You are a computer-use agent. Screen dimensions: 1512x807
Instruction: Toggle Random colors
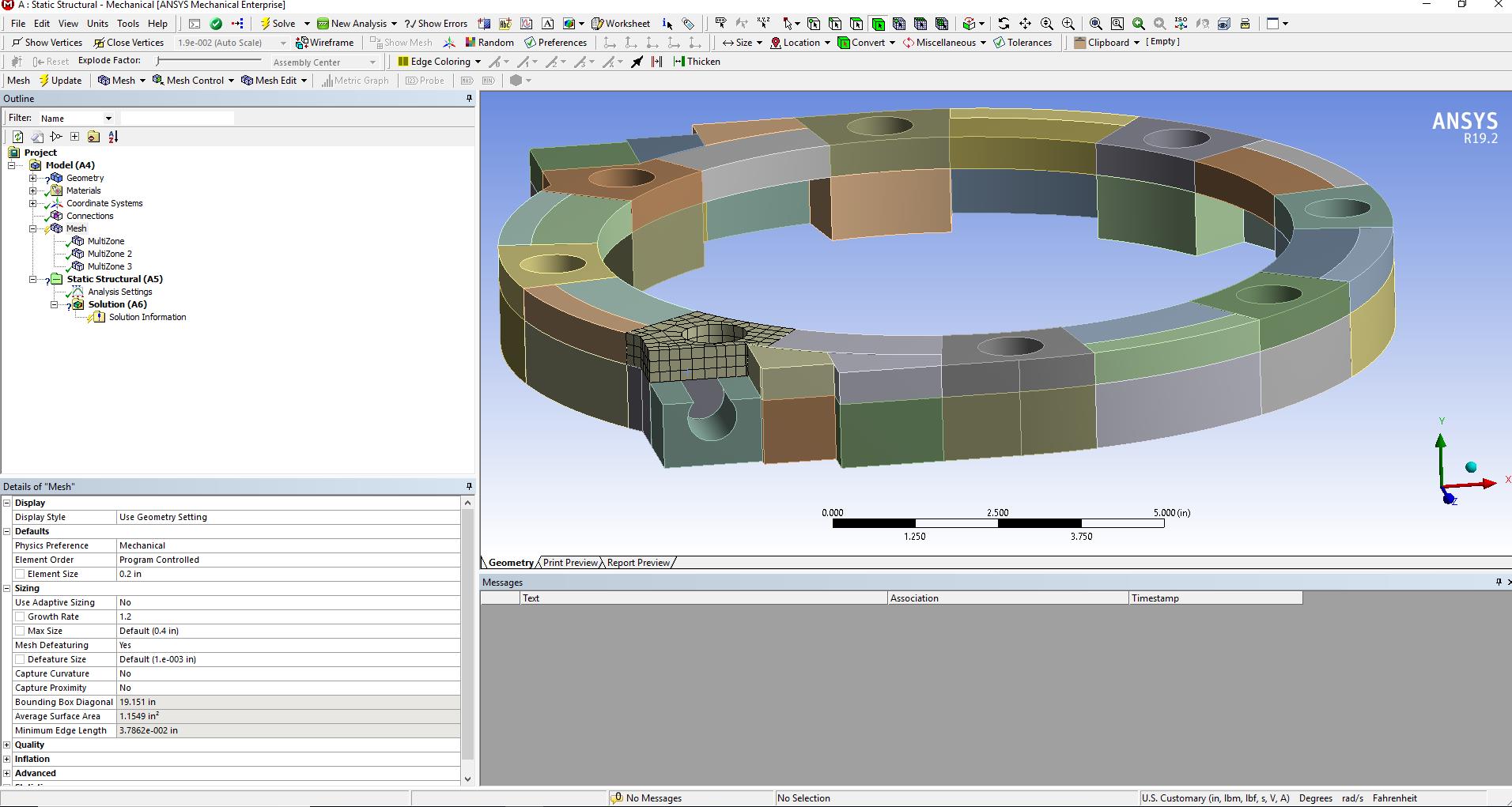[x=489, y=43]
